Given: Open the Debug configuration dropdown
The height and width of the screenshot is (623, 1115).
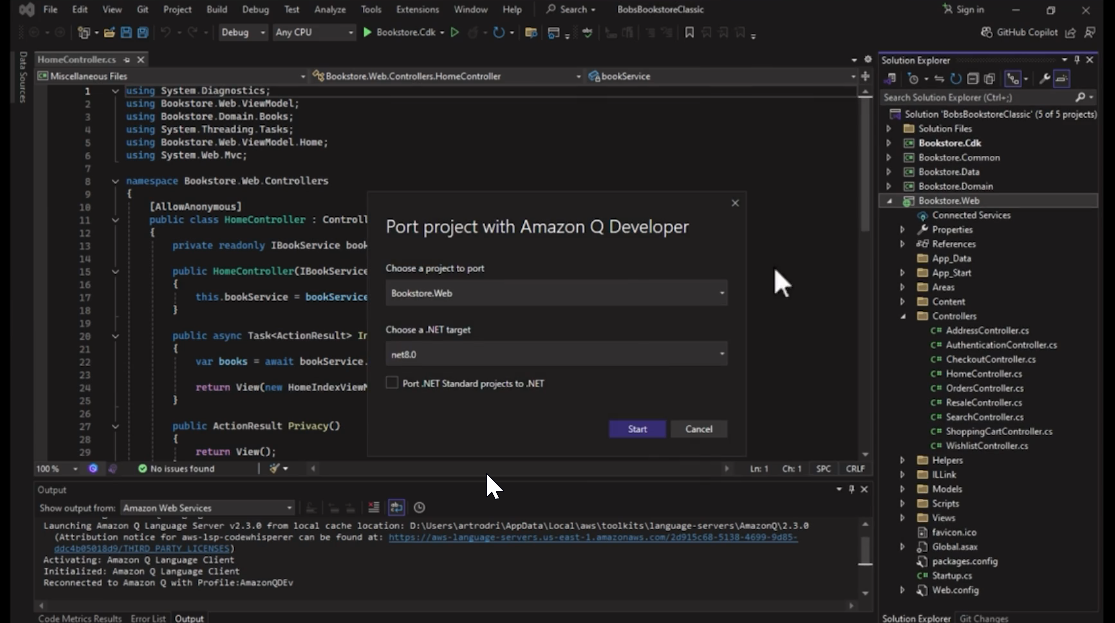Looking at the screenshot, I should click(x=242, y=32).
